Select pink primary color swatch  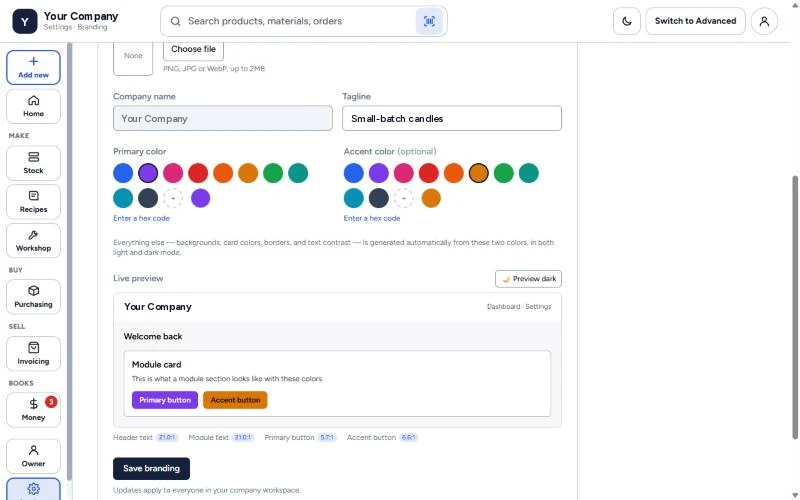click(x=173, y=173)
